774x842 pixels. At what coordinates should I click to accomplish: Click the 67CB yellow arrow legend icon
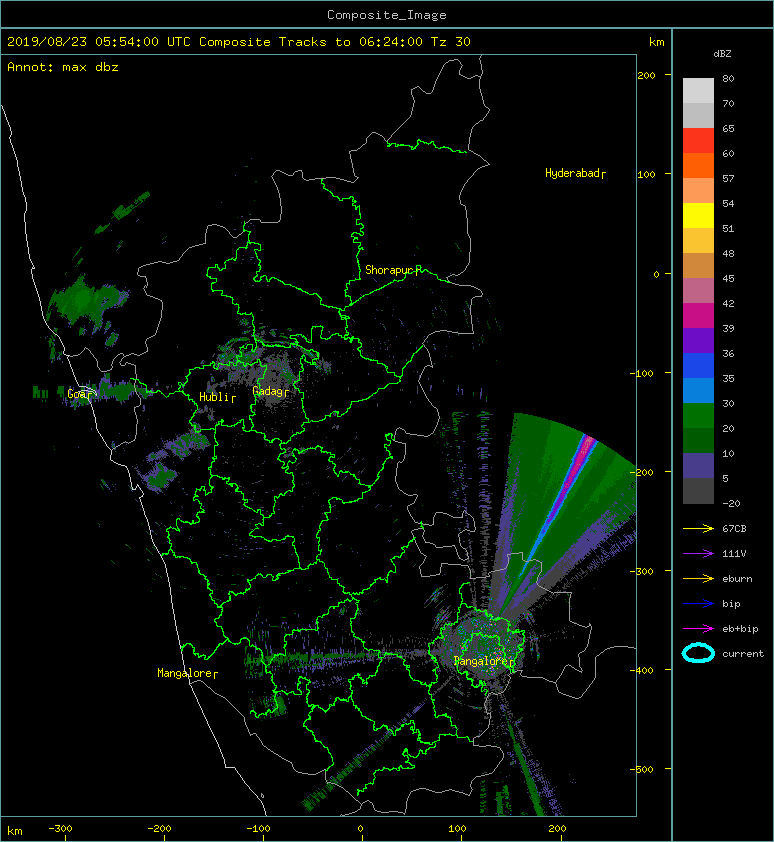coord(698,528)
